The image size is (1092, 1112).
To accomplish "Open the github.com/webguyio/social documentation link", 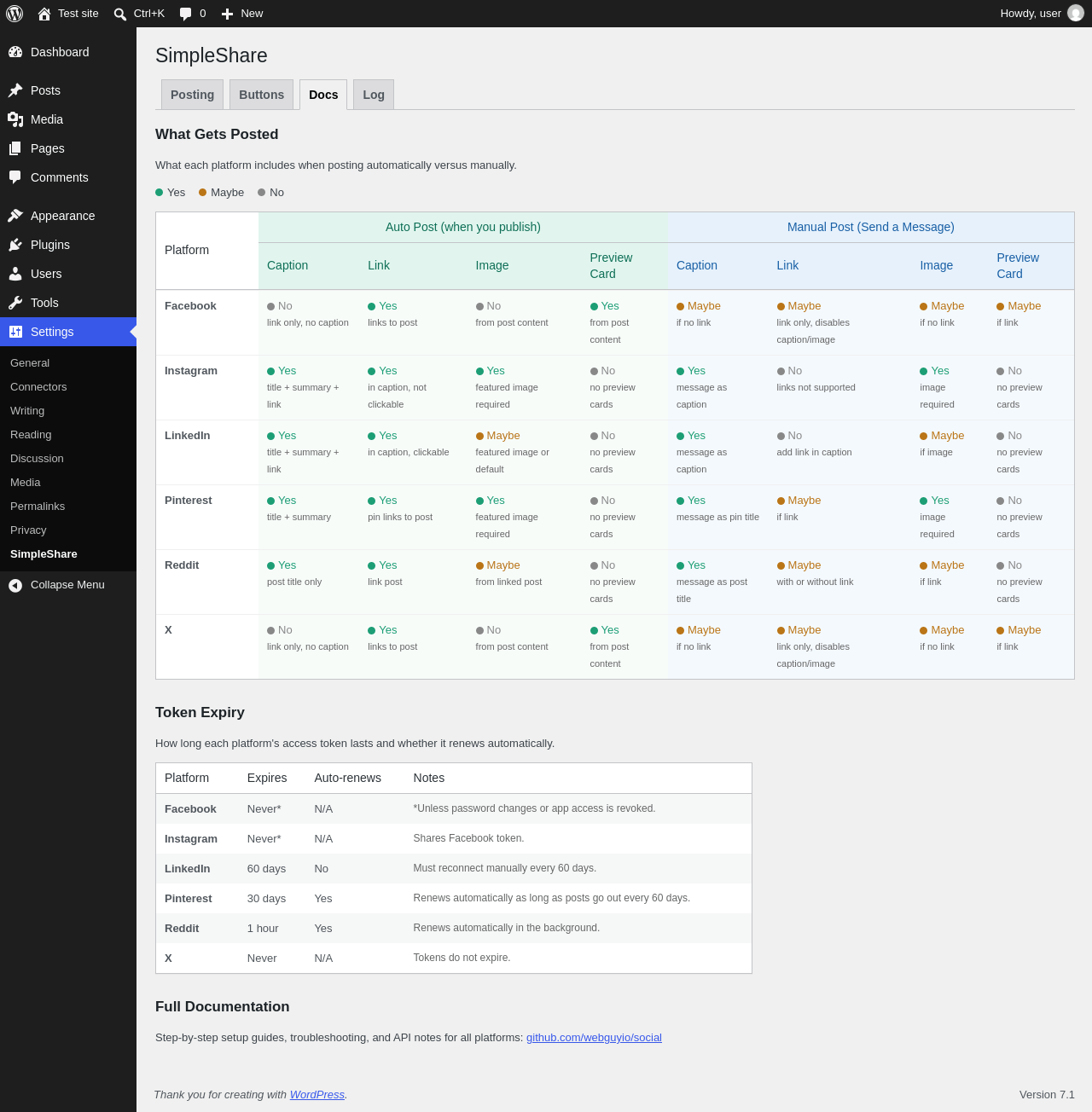I will 594,1038.
